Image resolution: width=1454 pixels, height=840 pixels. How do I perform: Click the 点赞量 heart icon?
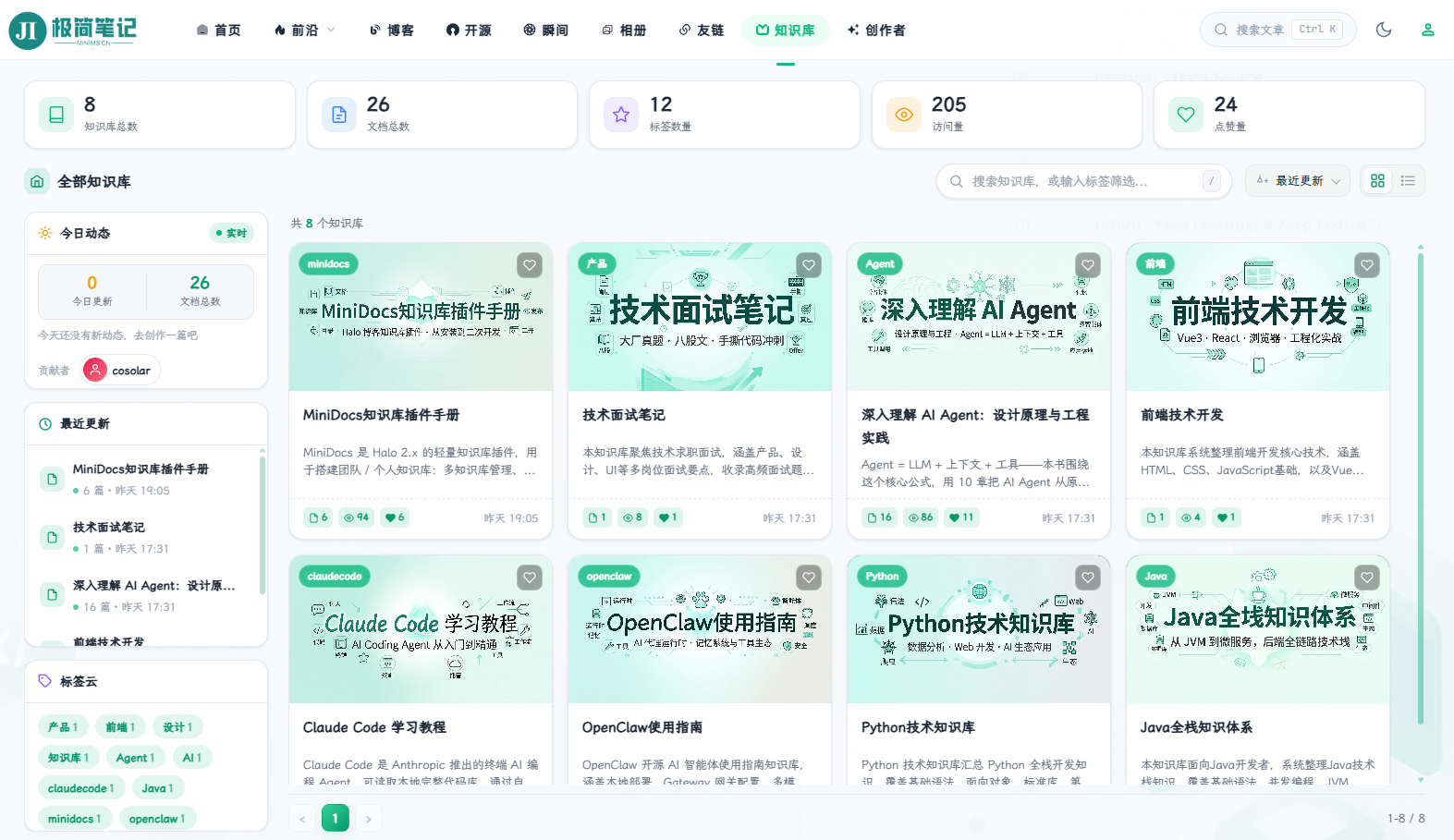[1186, 115]
